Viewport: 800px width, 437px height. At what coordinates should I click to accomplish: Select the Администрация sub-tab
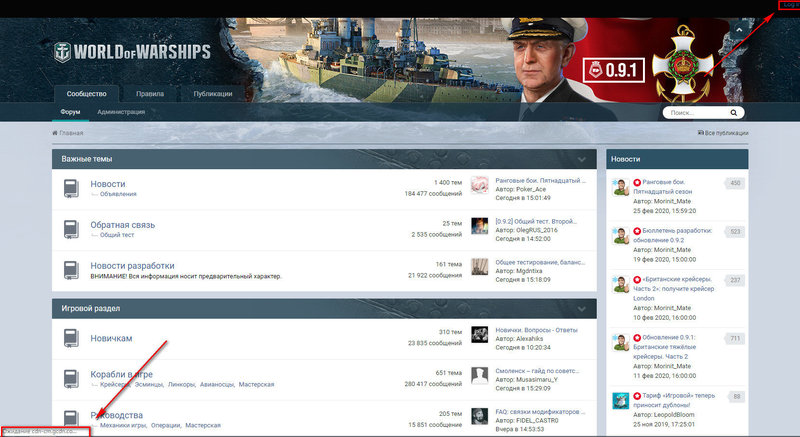tap(121, 112)
